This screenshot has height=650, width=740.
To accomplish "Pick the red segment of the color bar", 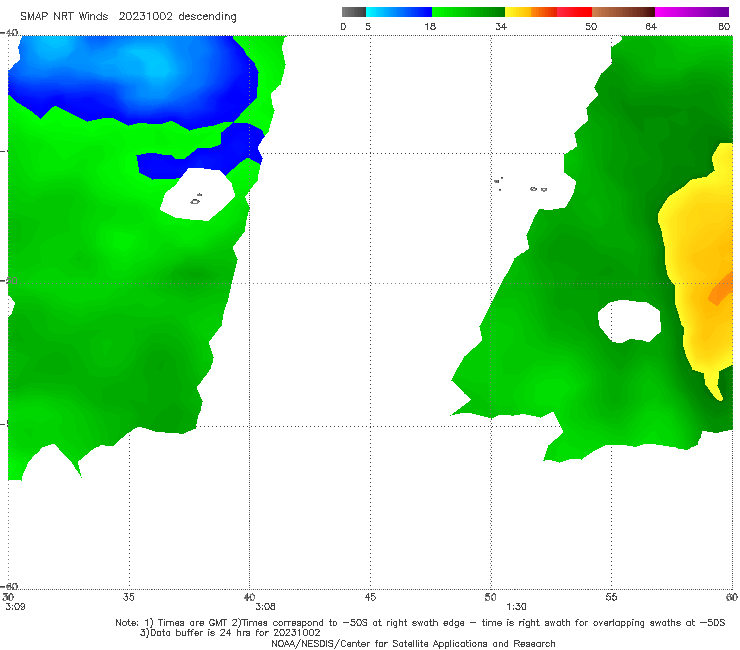I will [574, 12].
